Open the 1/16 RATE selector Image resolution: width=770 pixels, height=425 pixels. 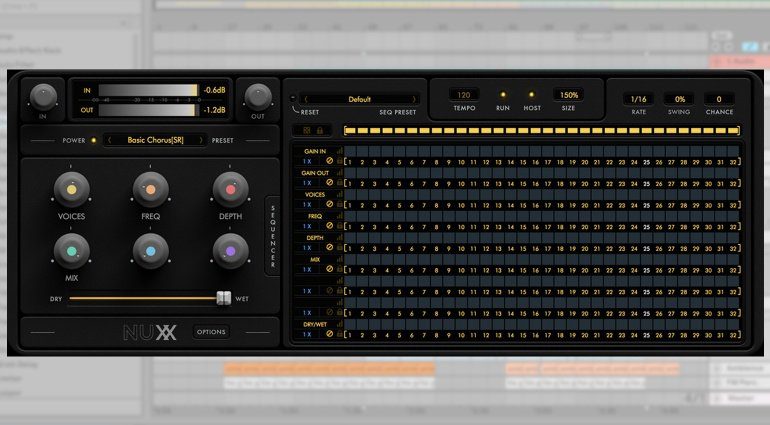point(638,99)
